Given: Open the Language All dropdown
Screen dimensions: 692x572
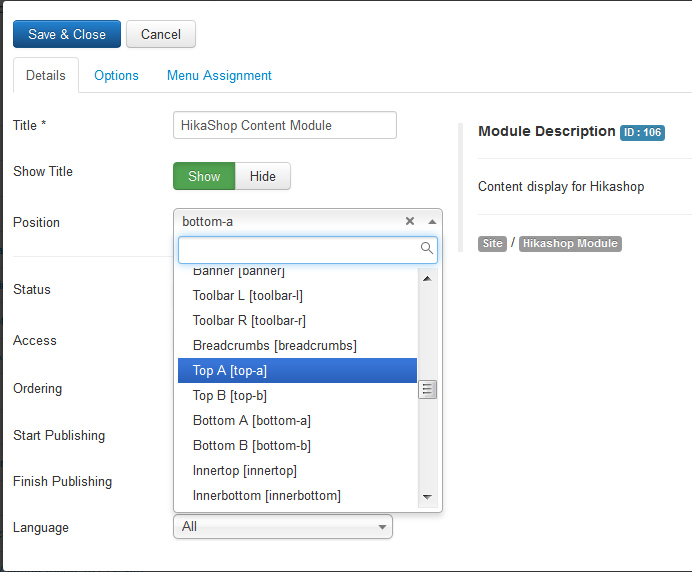Looking at the screenshot, I should 283,527.
